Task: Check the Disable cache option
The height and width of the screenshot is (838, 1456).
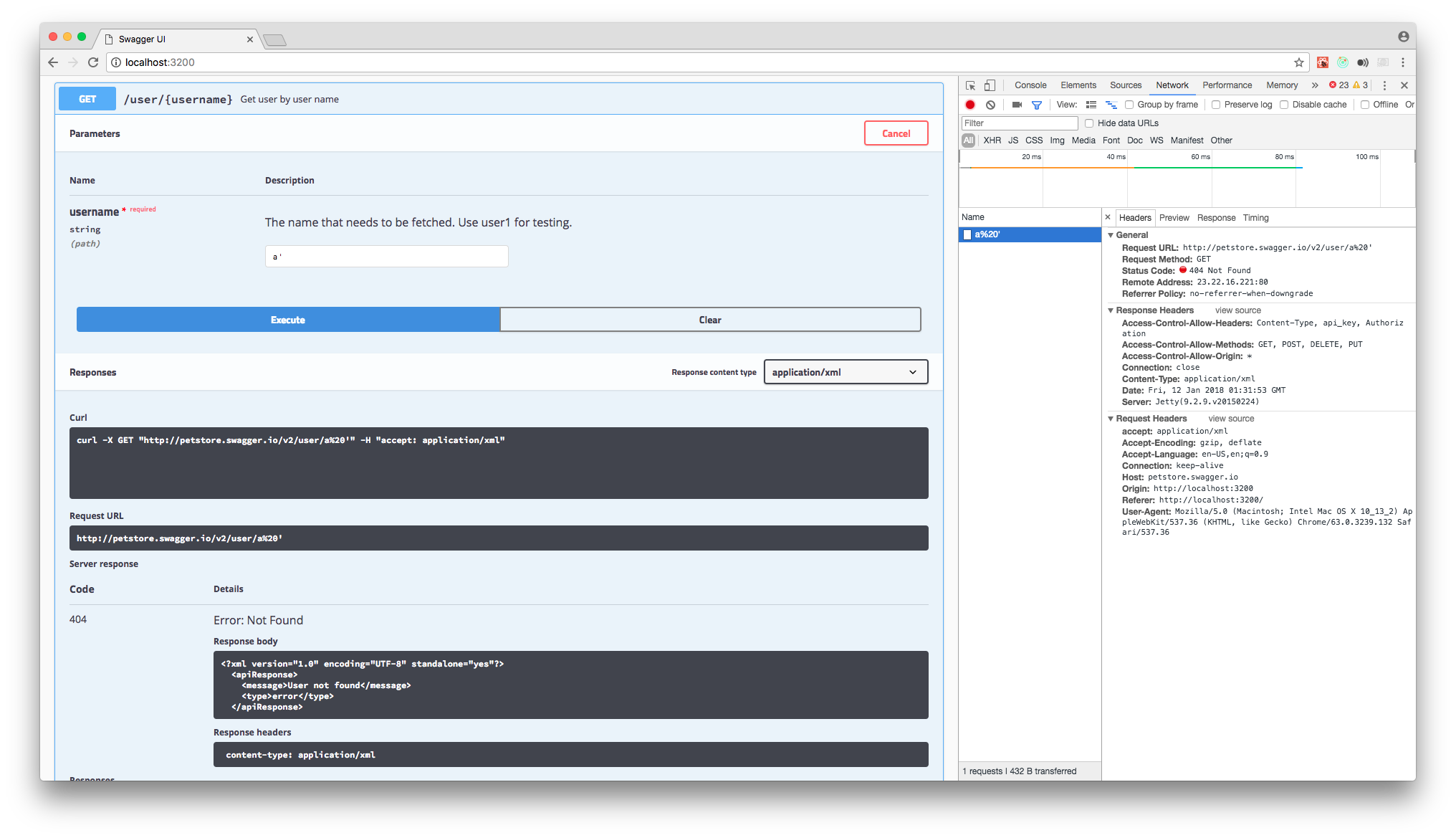Action: [1284, 105]
